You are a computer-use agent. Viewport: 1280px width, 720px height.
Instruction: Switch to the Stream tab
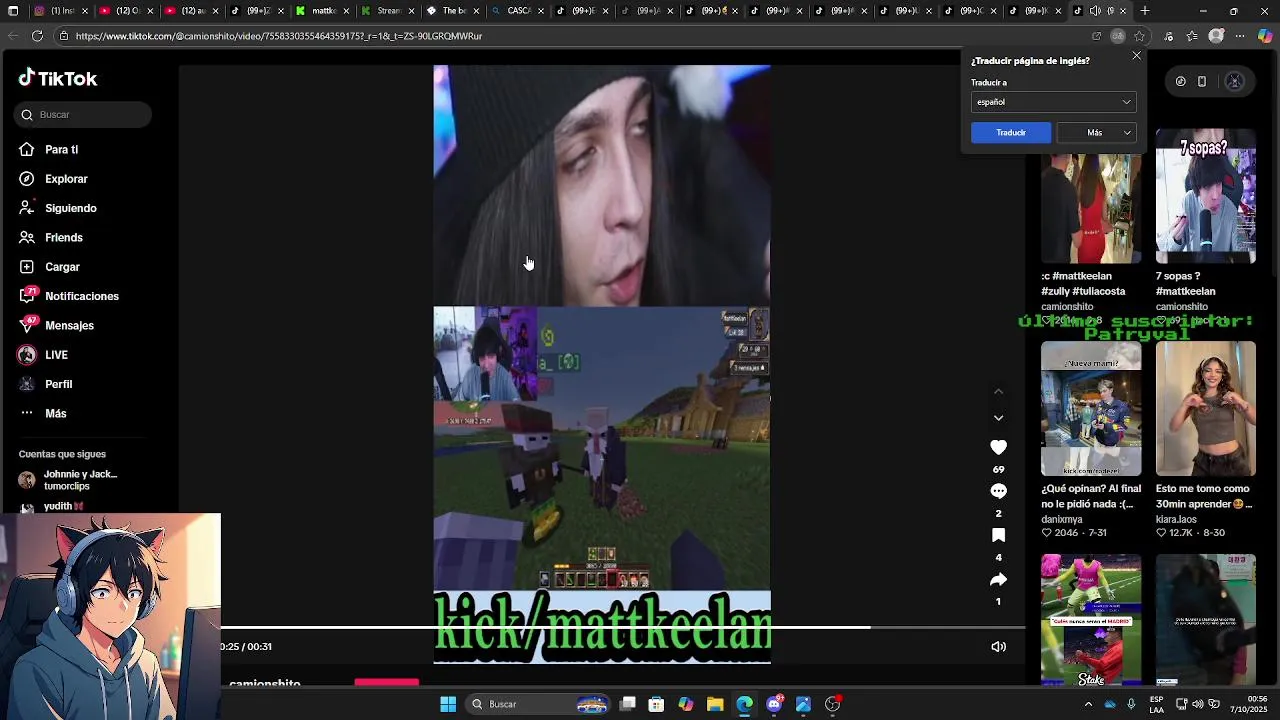tap(386, 11)
